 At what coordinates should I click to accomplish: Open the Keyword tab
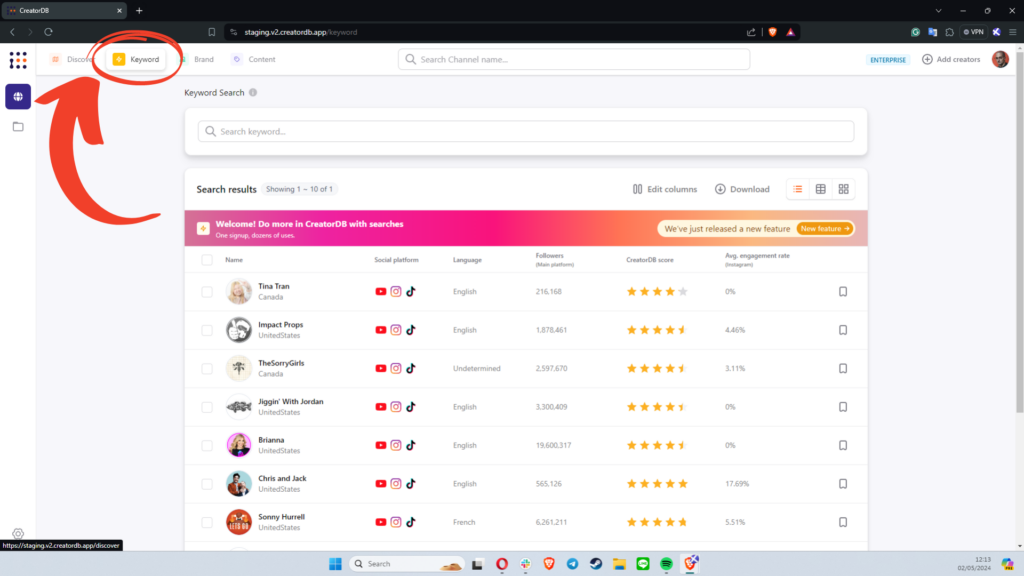[x=136, y=59]
